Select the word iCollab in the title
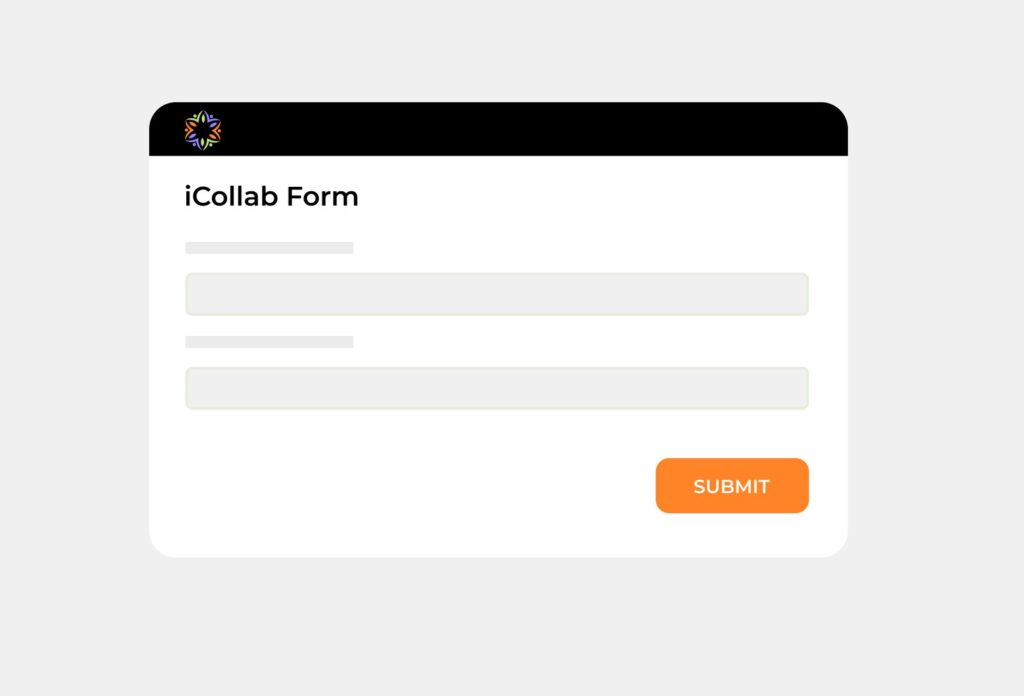This screenshot has width=1024, height=696. 232,197
